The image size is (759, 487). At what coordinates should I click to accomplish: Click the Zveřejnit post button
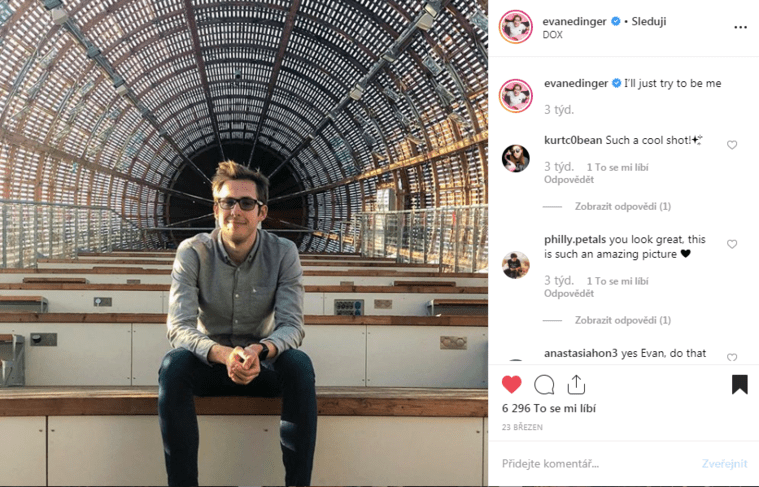click(x=724, y=464)
